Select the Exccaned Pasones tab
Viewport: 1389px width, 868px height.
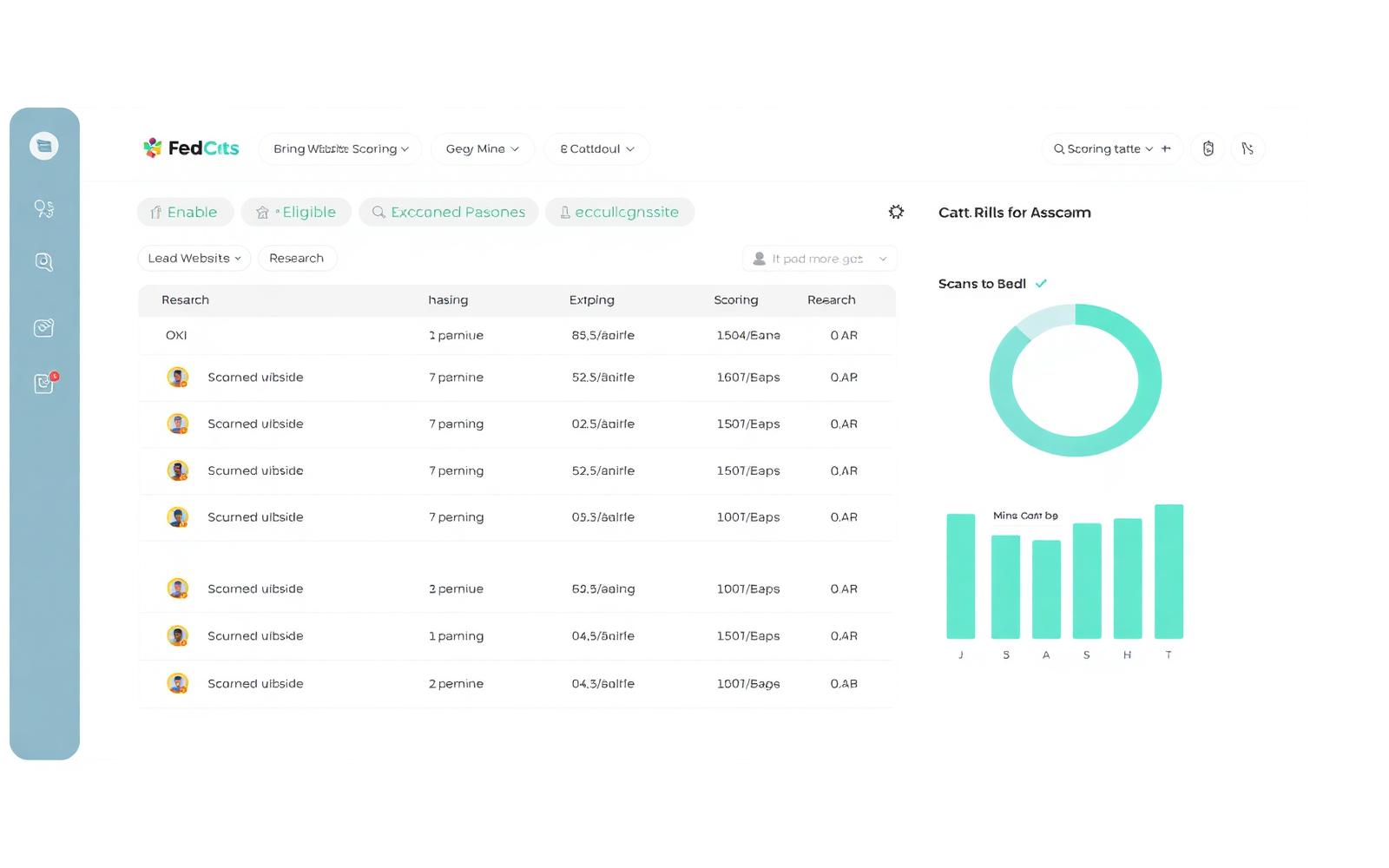(449, 212)
